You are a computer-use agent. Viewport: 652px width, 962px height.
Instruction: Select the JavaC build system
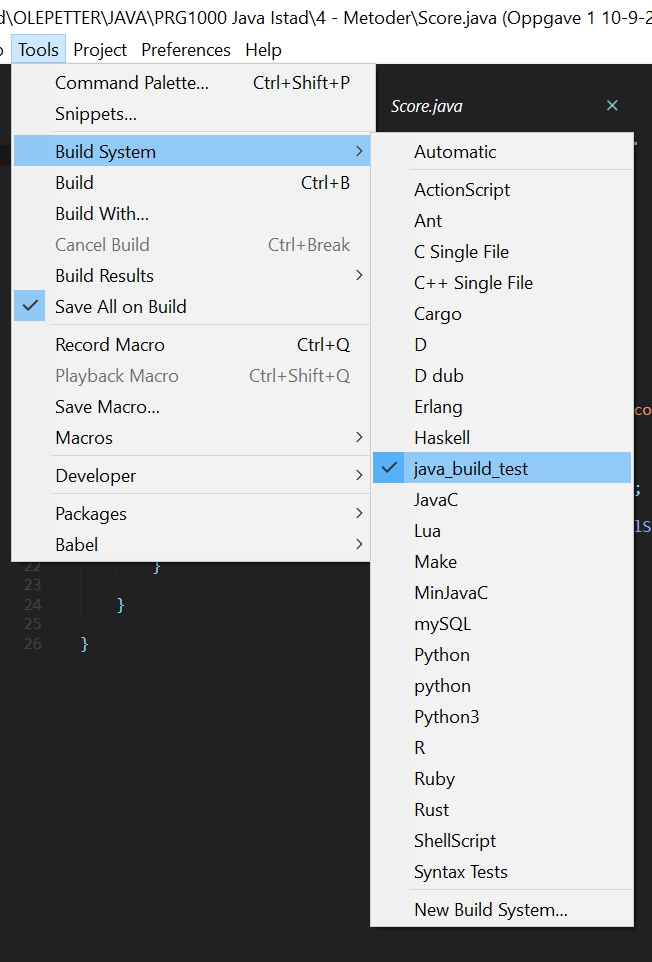click(x=436, y=499)
